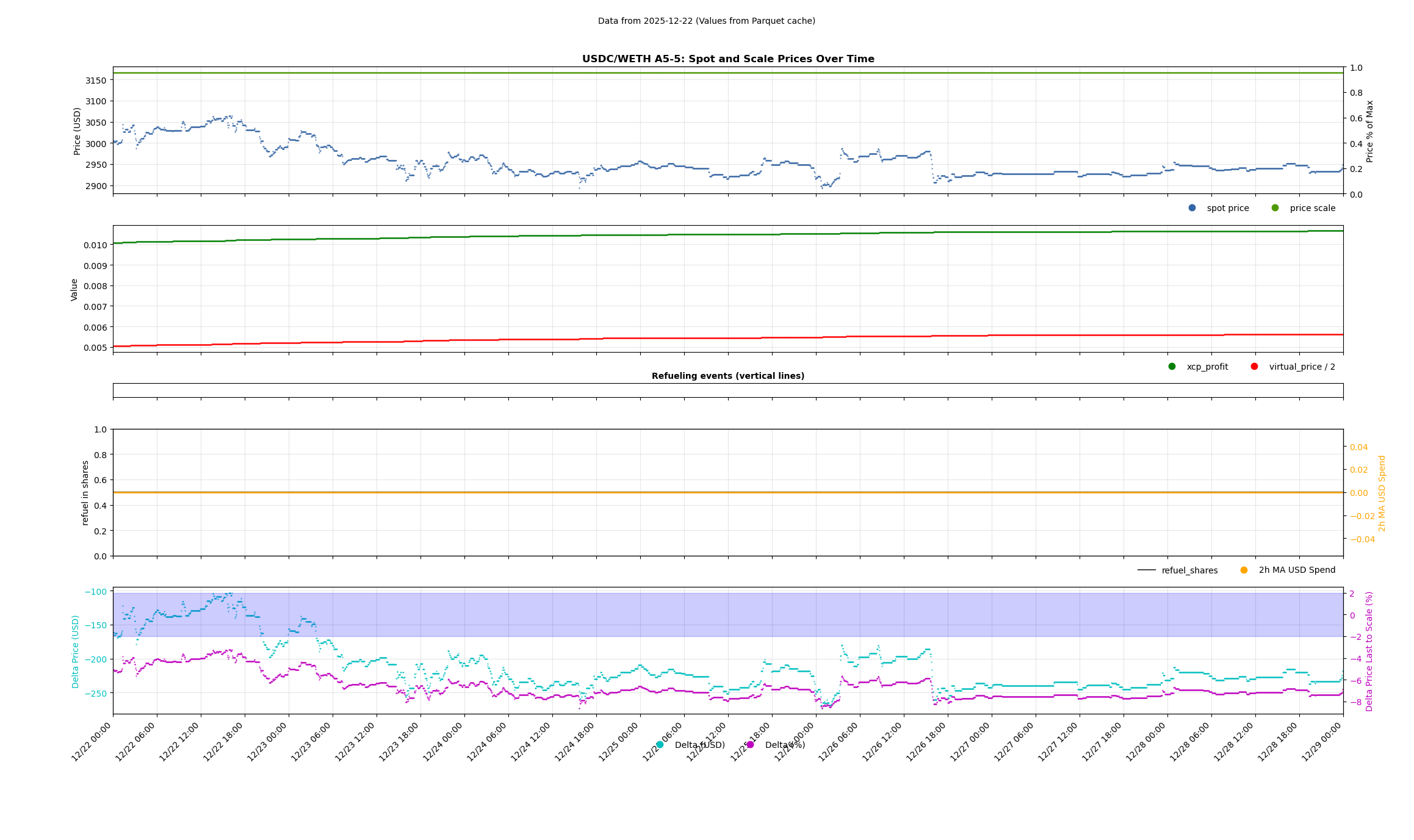The image size is (1414, 840).
Task: Click the Data from 2025-12-22 header text
Action: point(706,21)
